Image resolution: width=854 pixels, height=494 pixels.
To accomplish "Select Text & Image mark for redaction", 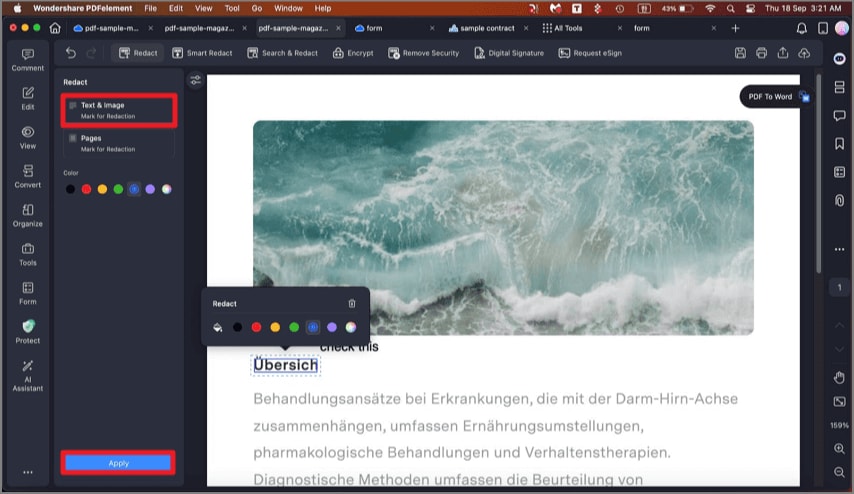I will 119,110.
